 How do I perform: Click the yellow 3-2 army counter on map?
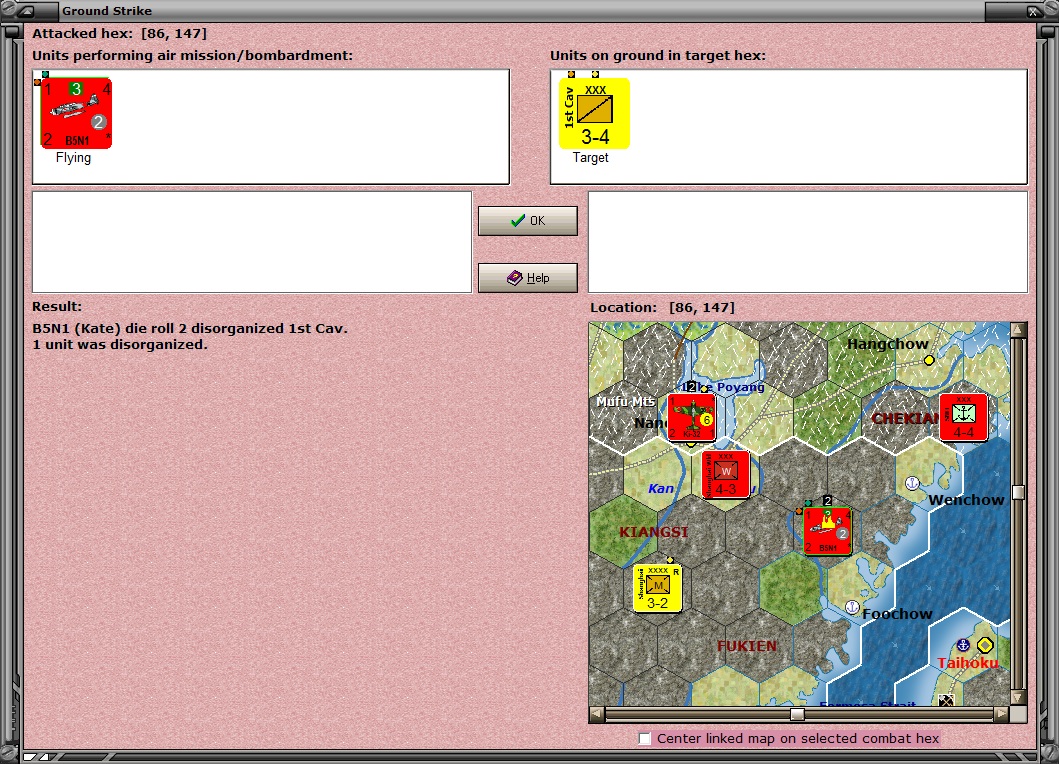[657, 588]
